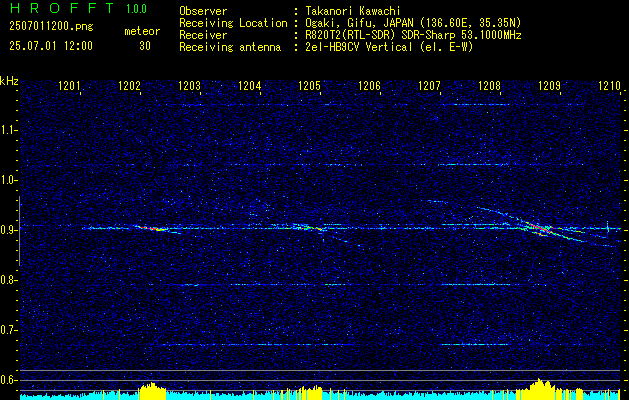629x400 pixels.
Task: Click the Observer field label
Action: 203,11
